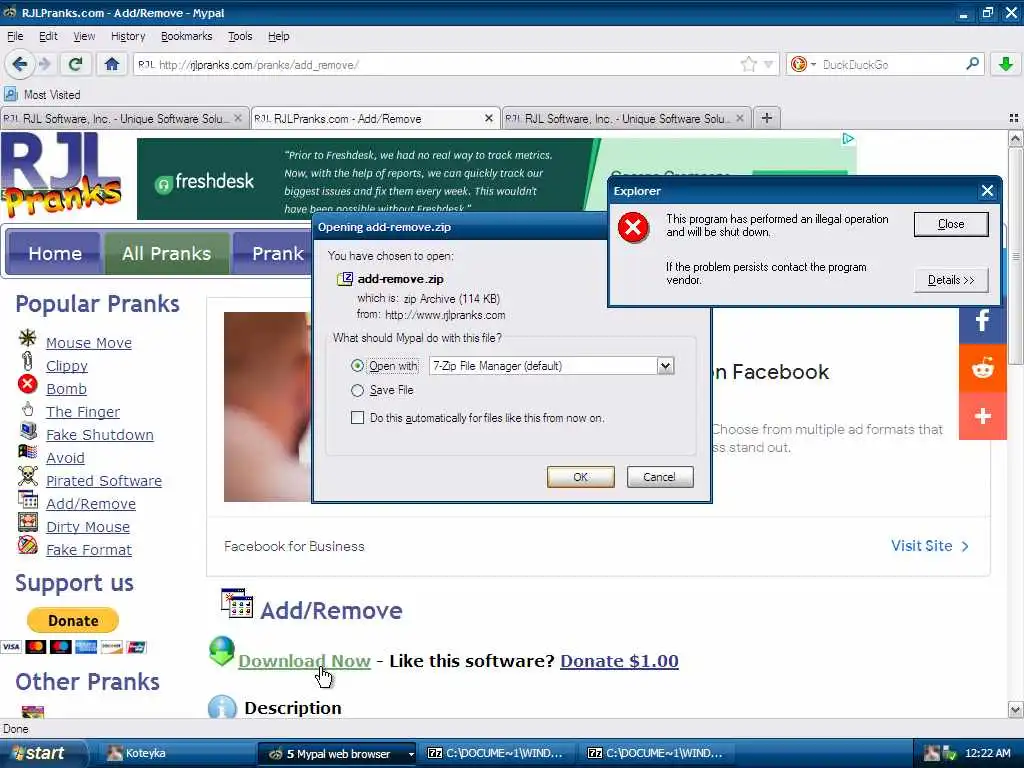Open the History menu
This screenshot has width=1024, height=768.
tap(128, 36)
